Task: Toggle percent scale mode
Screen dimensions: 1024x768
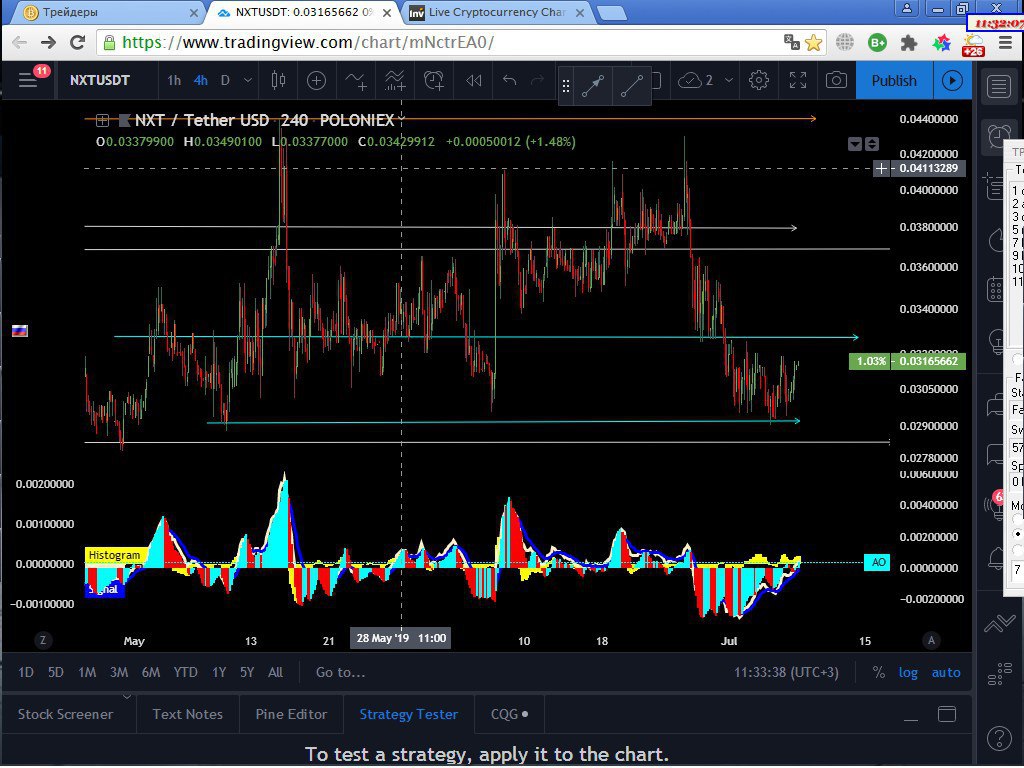Action: (879, 672)
